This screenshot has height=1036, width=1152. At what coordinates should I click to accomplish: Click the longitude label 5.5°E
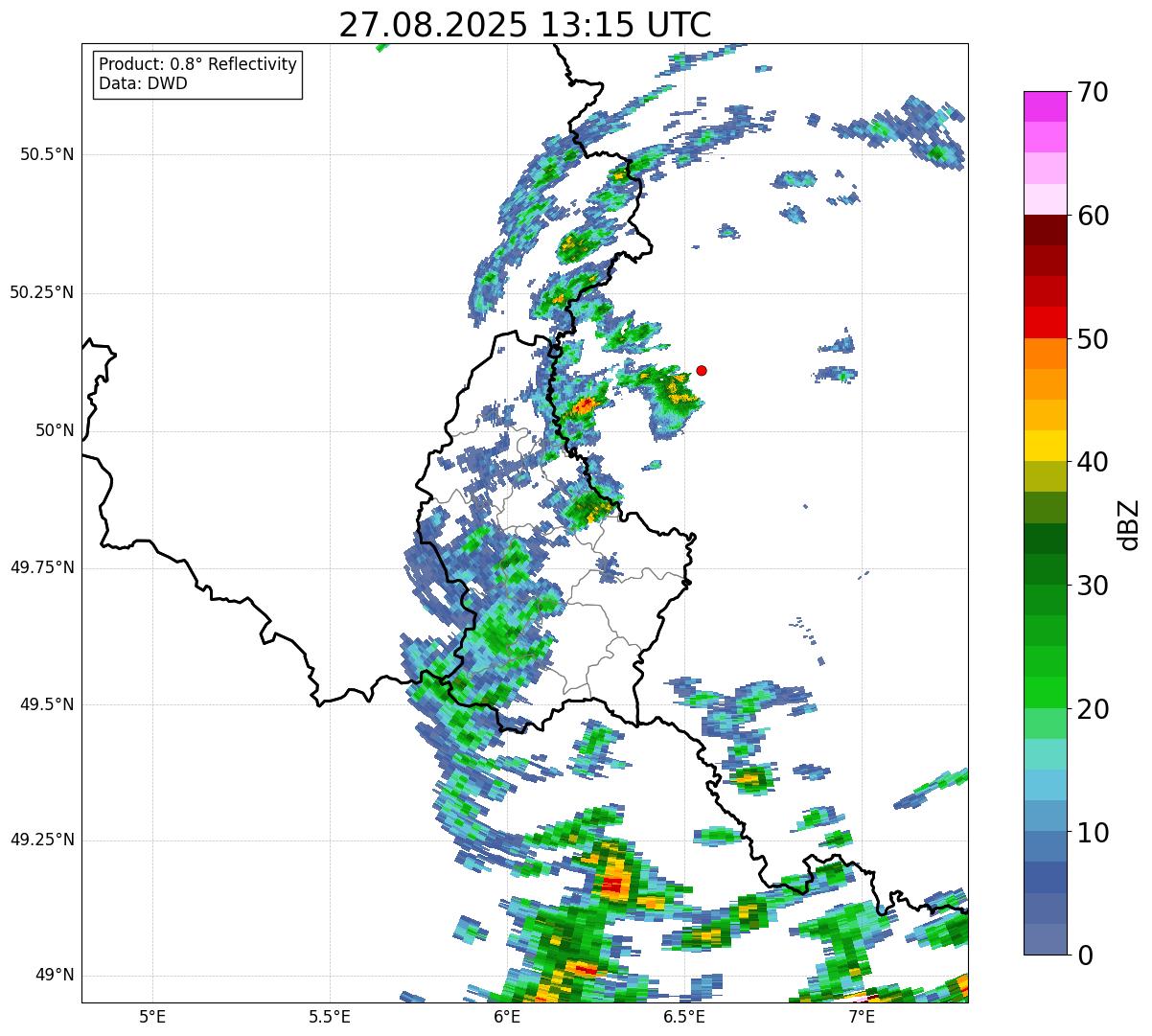(x=330, y=1017)
